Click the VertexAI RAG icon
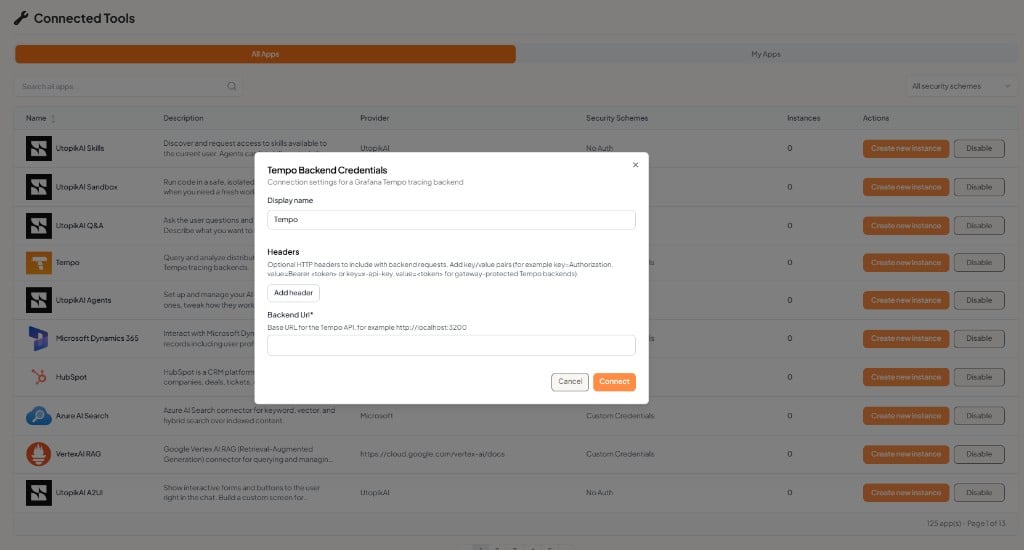Screen dimensions: 1024x550 point(39,454)
